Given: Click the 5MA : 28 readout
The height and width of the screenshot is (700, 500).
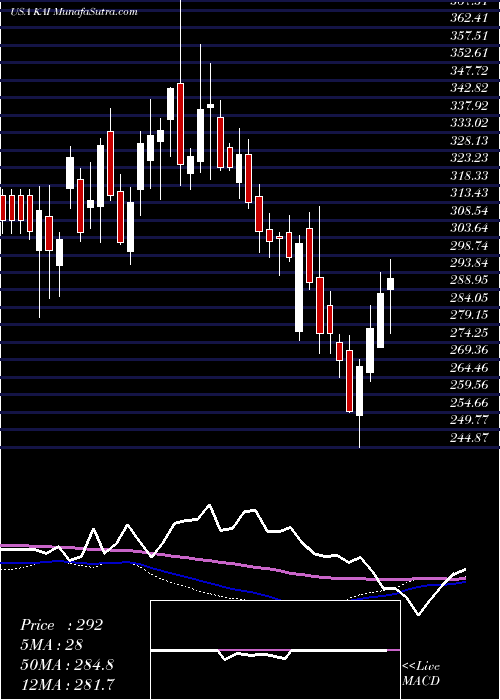Looking at the screenshot, I should pyautogui.click(x=51, y=645).
